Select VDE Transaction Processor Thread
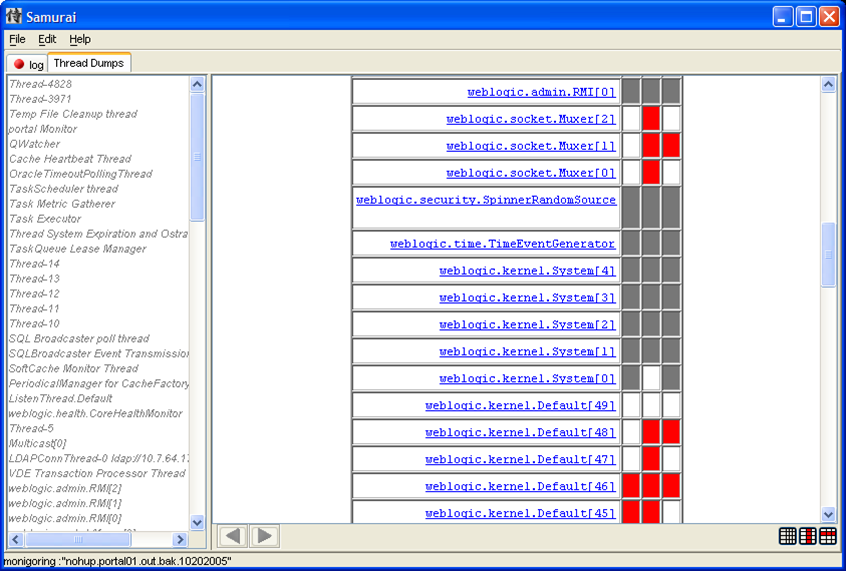Screen dimensions: 846x571 pyautogui.click(x=97, y=474)
